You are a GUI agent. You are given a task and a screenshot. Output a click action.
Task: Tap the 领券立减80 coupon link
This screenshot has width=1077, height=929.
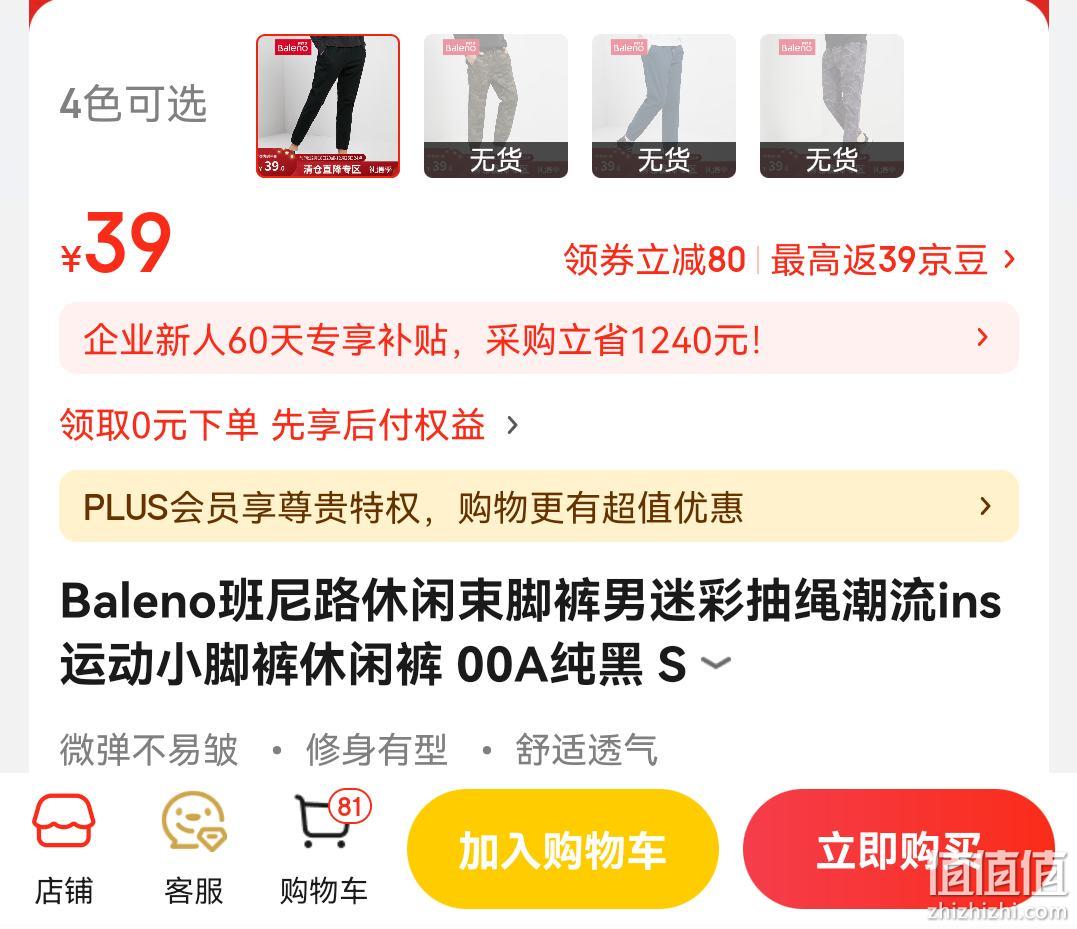[x=655, y=260]
